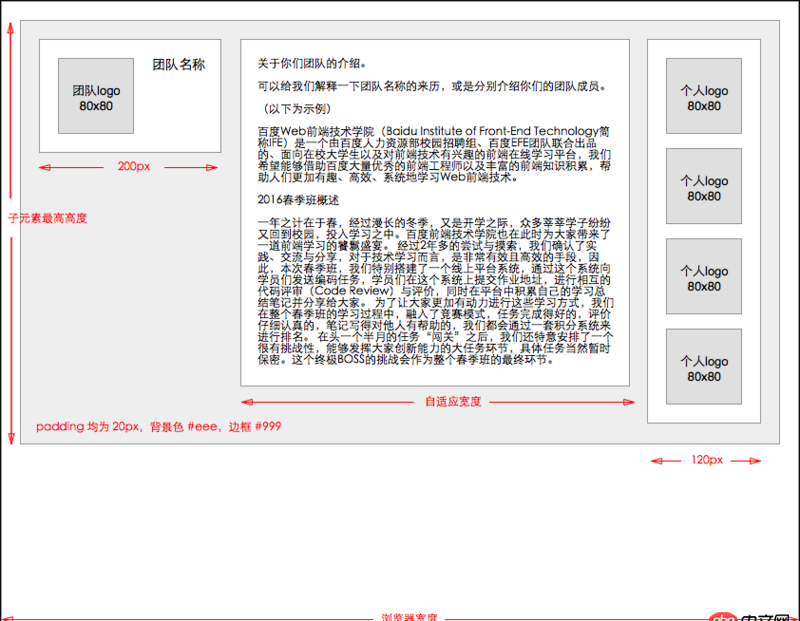Click the large article text content box

[435, 210]
